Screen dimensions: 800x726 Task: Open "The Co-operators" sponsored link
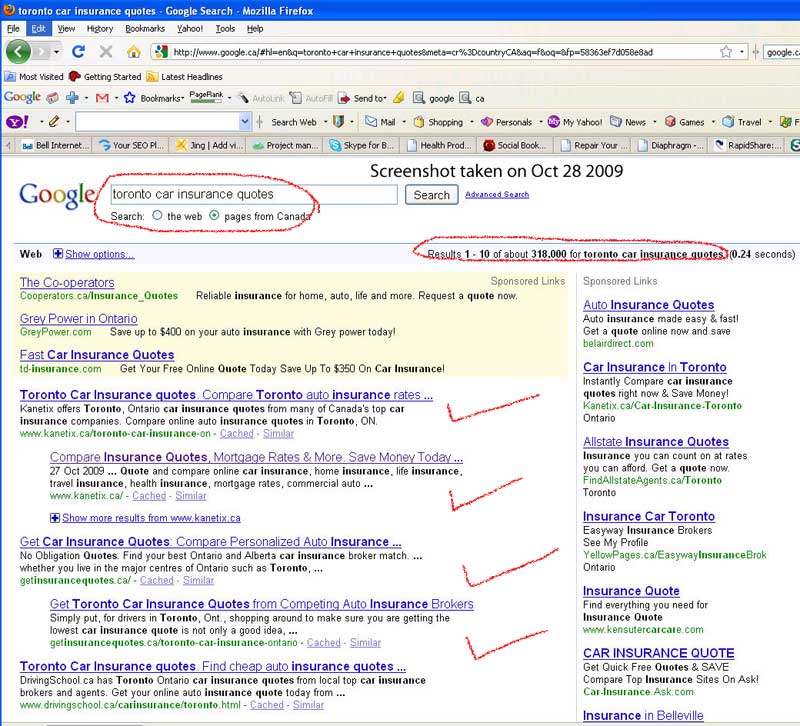coord(67,283)
